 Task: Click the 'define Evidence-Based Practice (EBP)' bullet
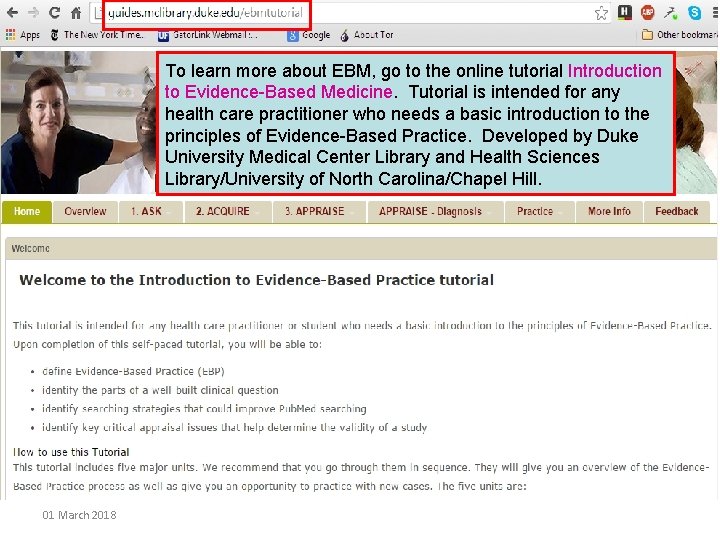click(x=133, y=371)
